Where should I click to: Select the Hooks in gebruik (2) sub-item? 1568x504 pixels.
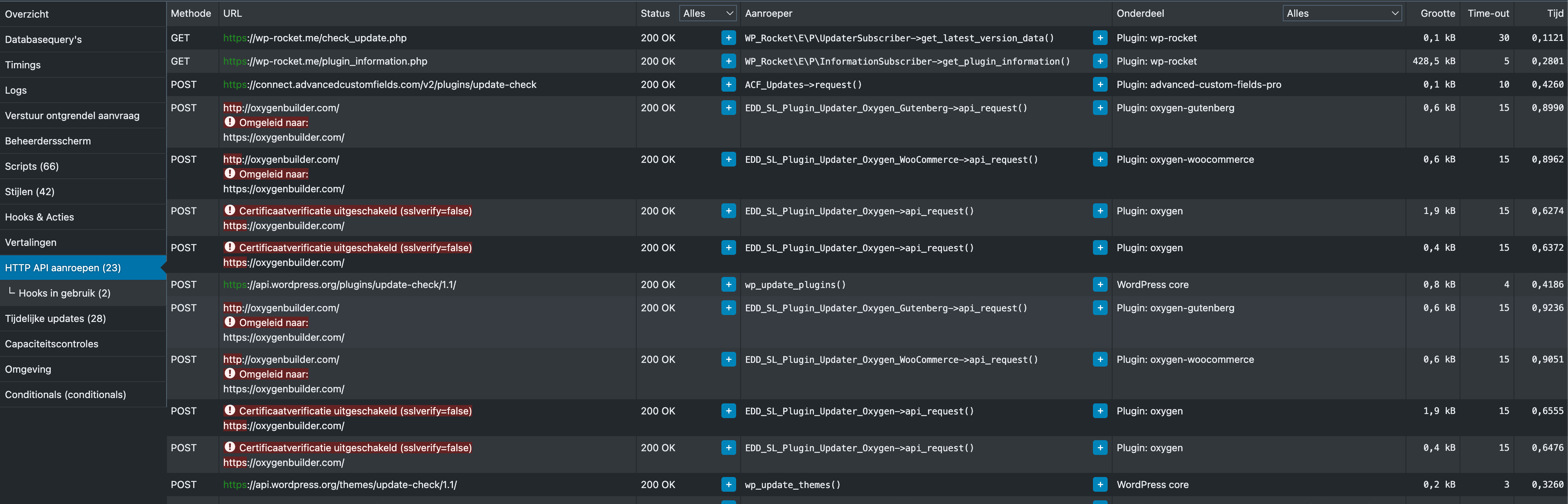point(64,293)
